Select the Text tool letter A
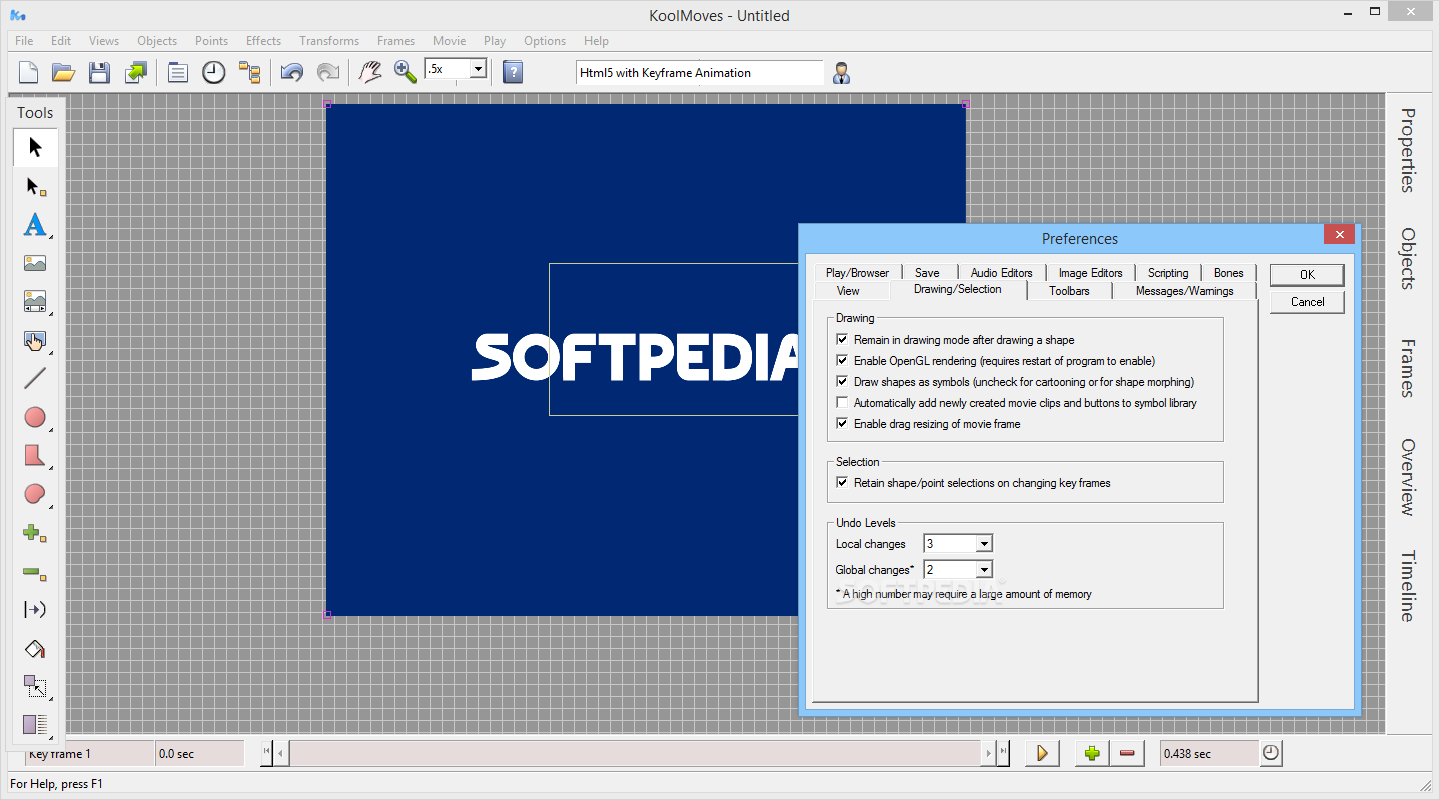The width and height of the screenshot is (1440, 800). (35, 225)
